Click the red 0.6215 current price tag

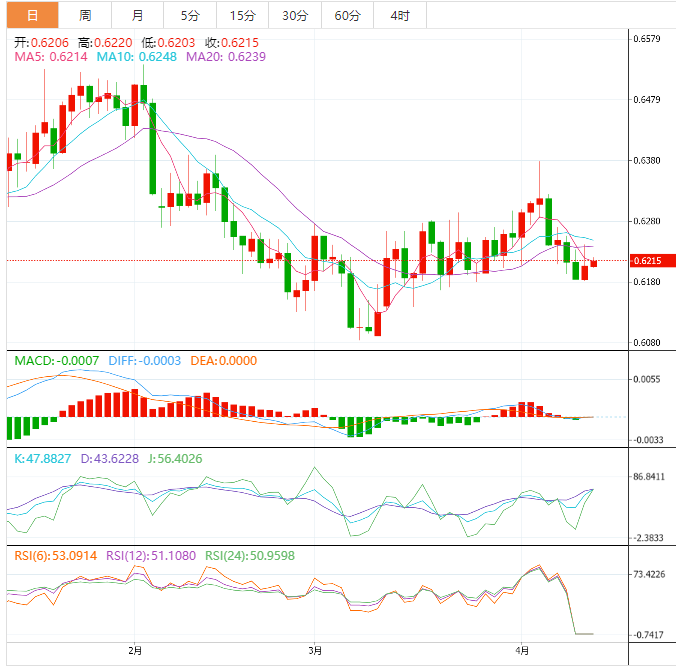click(x=652, y=260)
